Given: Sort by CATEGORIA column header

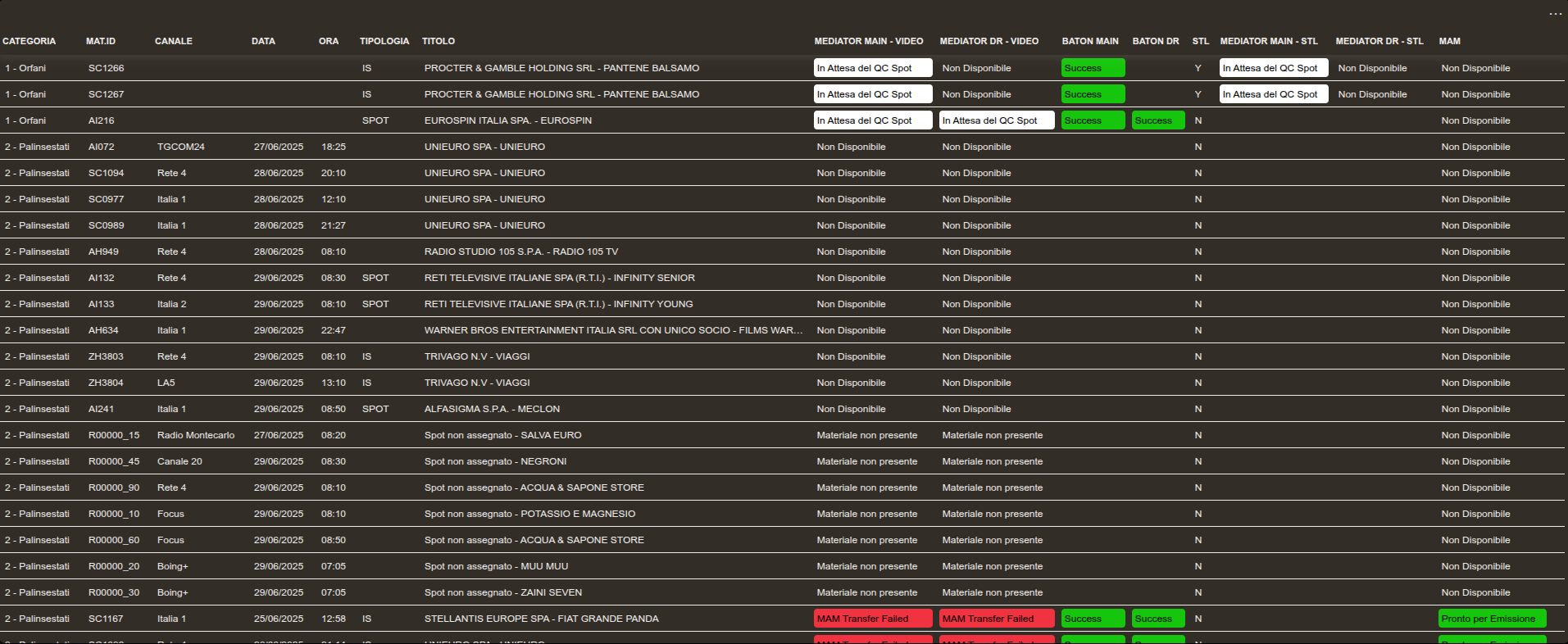Looking at the screenshot, I should click(x=30, y=41).
